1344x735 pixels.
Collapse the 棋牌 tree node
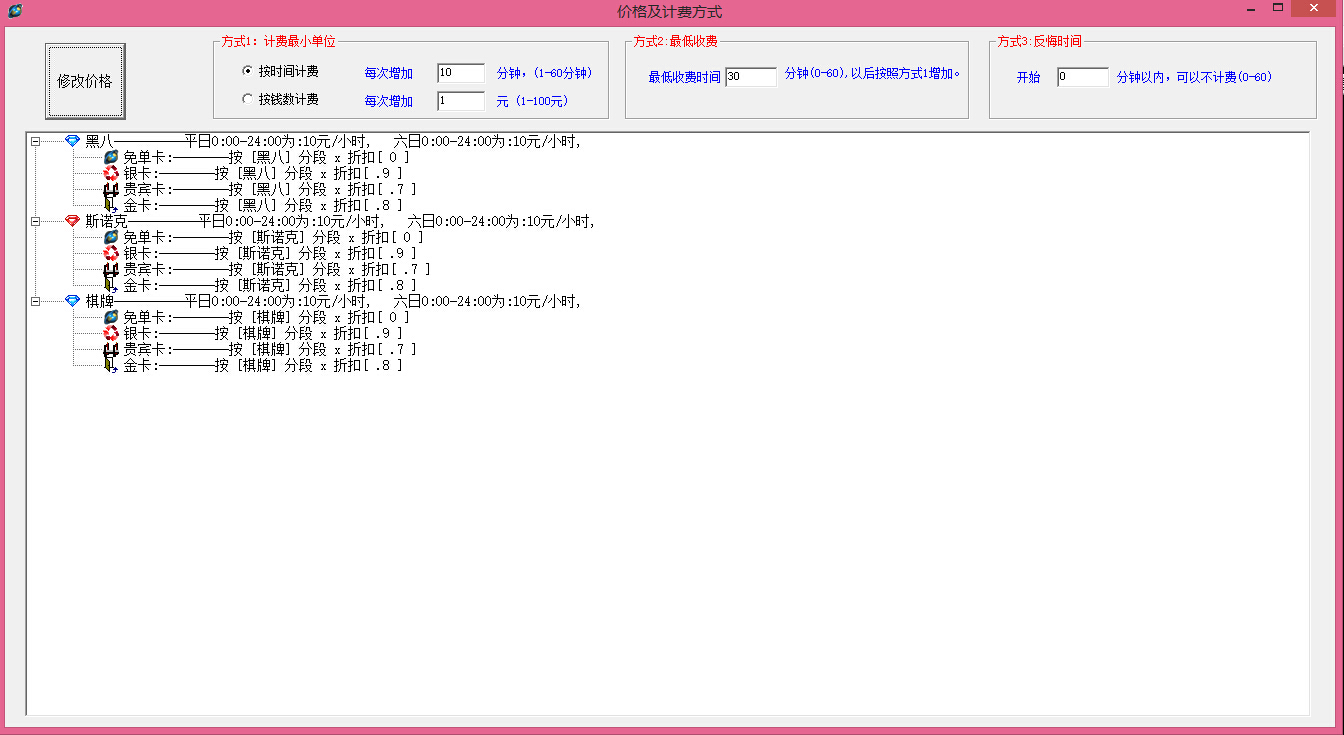tap(35, 302)
